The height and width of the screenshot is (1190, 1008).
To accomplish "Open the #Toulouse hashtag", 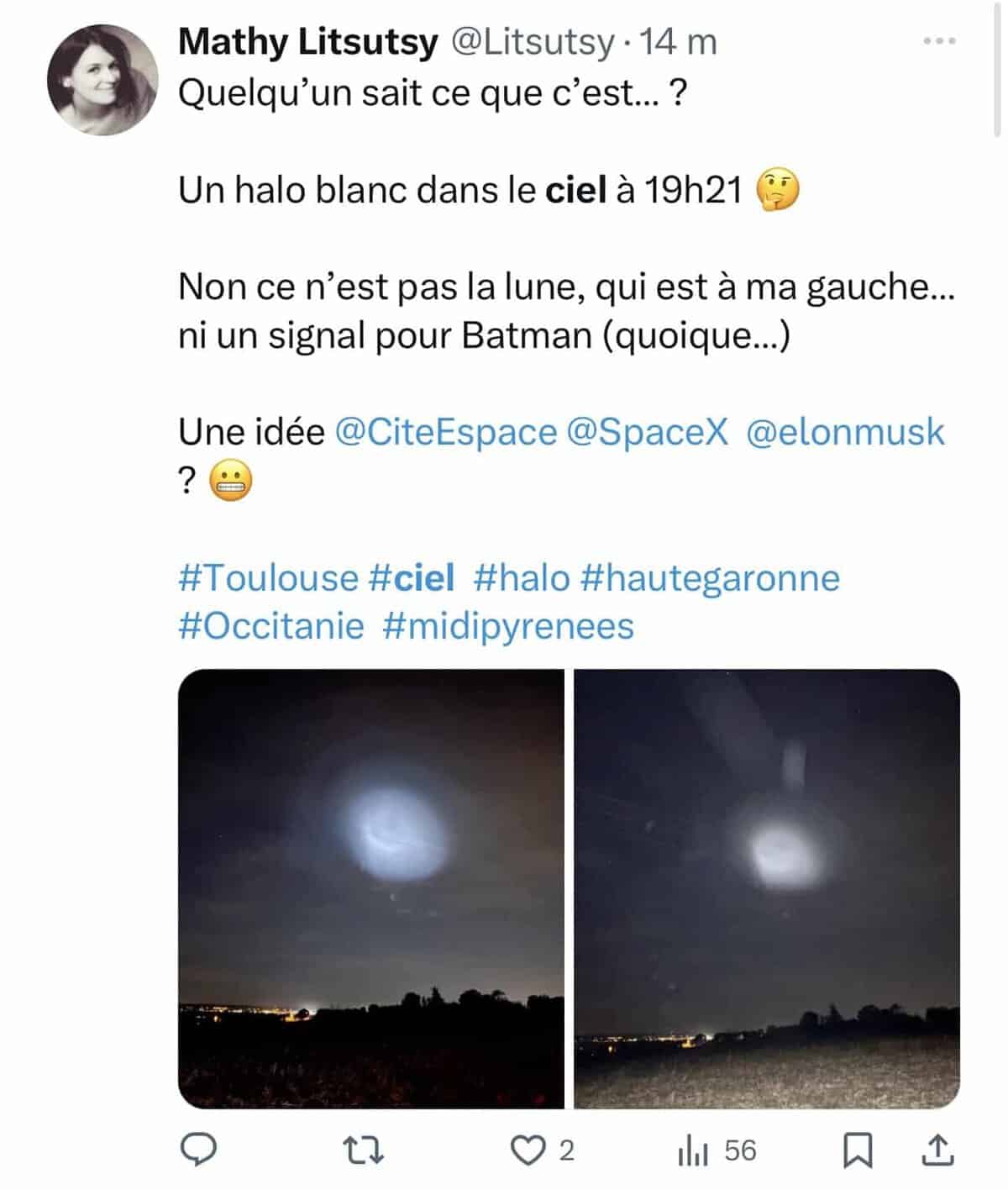I will (268, 578).
